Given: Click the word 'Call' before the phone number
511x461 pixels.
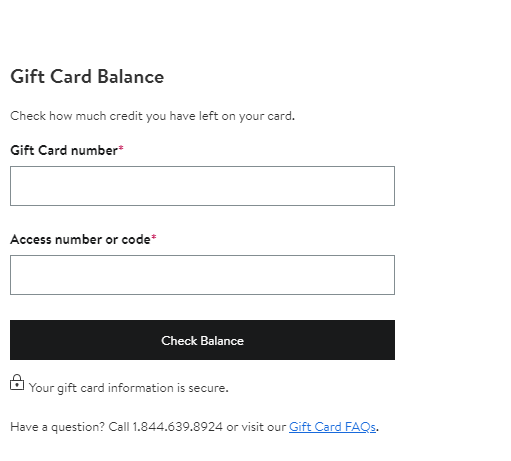Looking at the screenshot, I should pyautogui.click(x=119, y=427).
